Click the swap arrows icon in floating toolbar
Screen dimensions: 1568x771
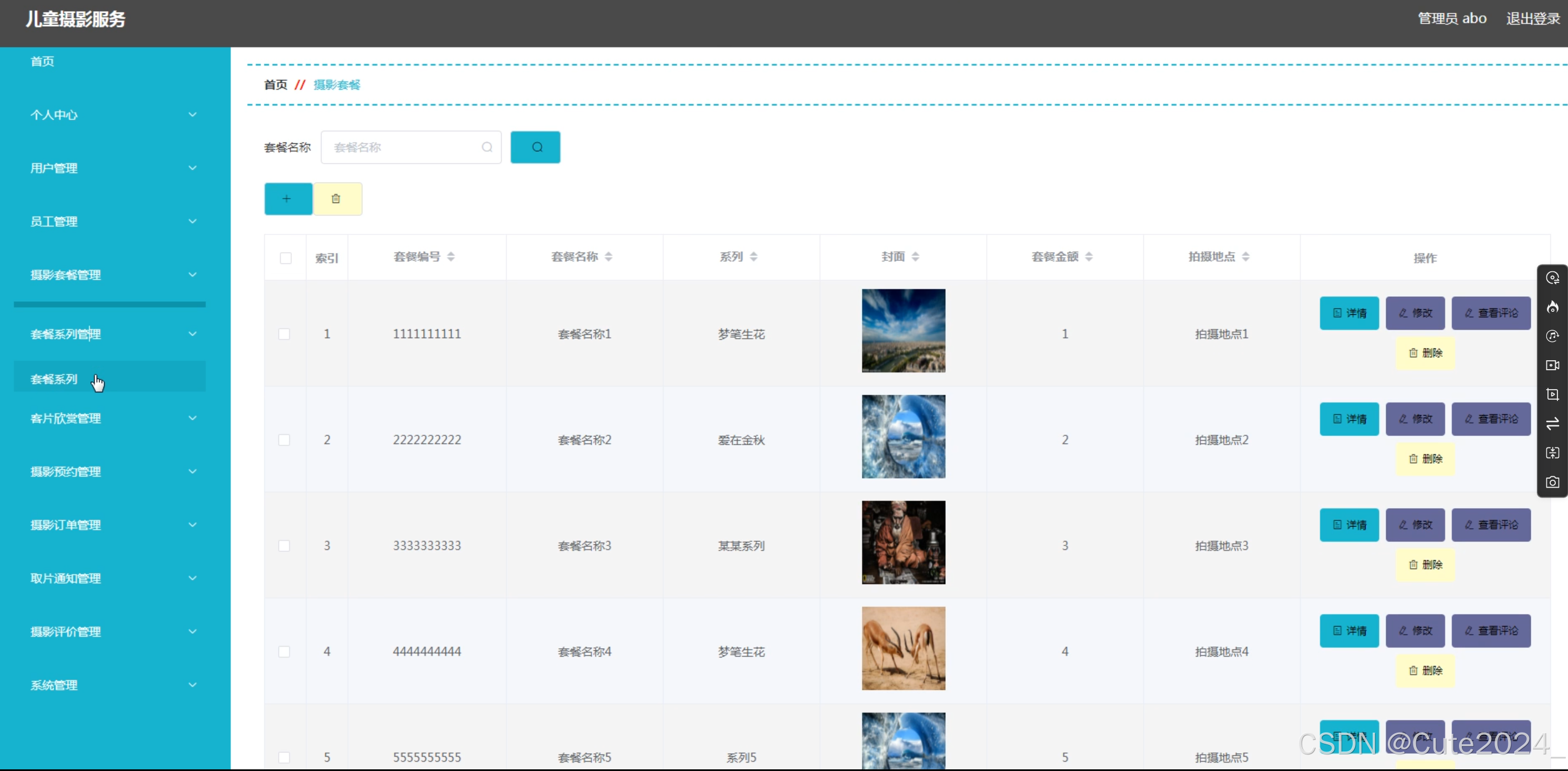click(x=1552, y=424)
